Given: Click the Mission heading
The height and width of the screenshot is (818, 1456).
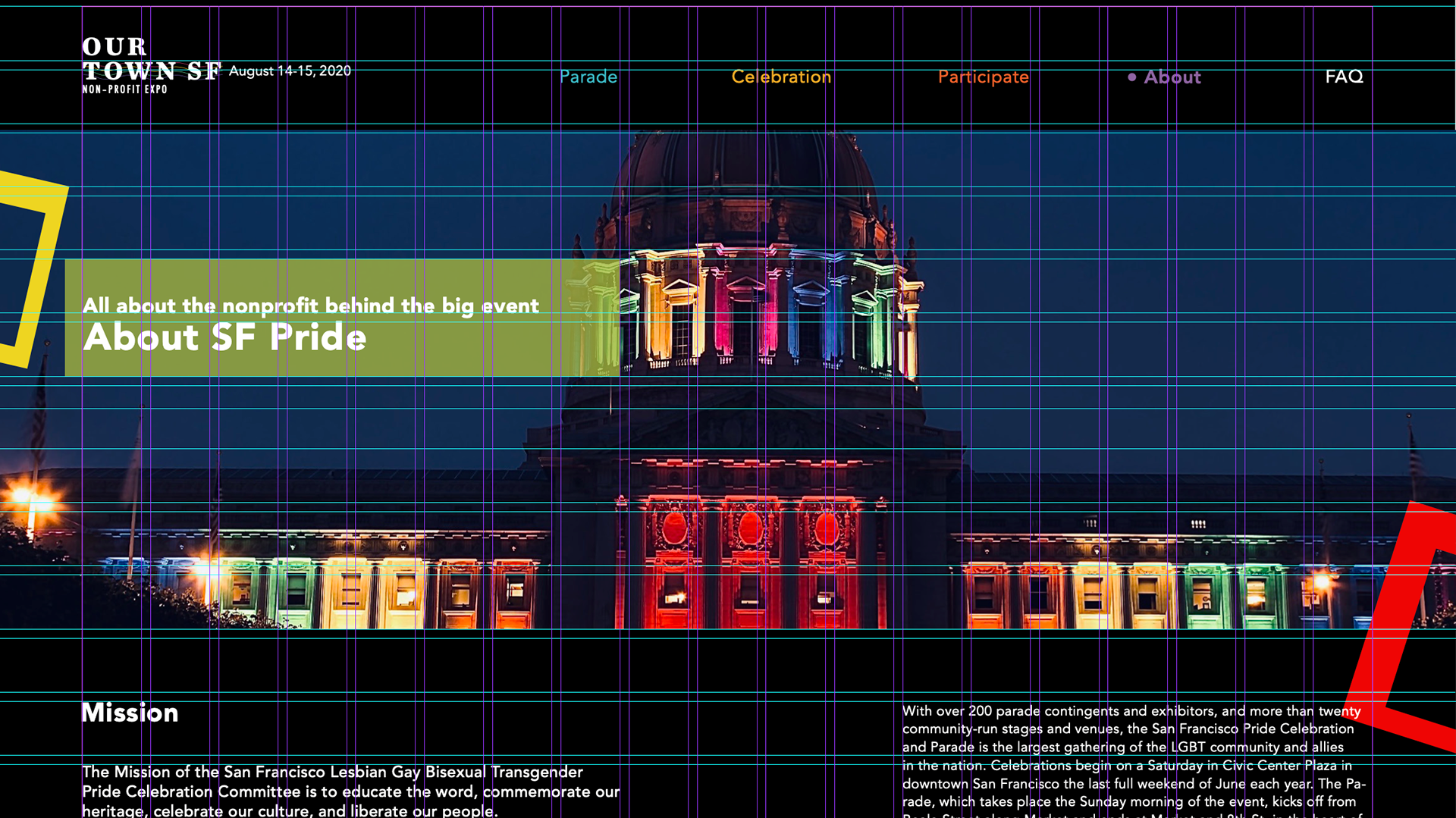Looking at the screenshot, I should [130, 713].
